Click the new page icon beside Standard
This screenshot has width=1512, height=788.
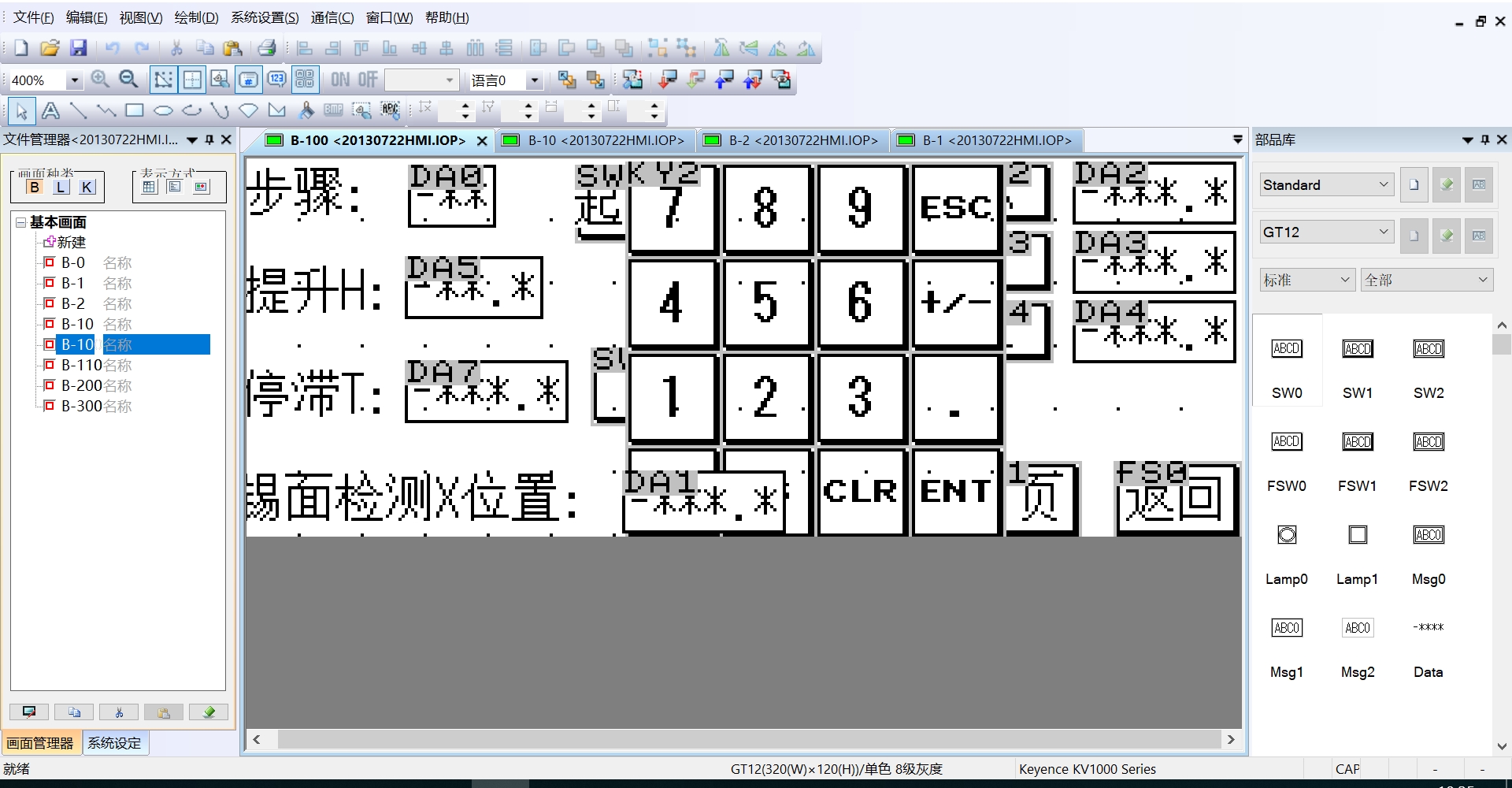coord(1414,184)
